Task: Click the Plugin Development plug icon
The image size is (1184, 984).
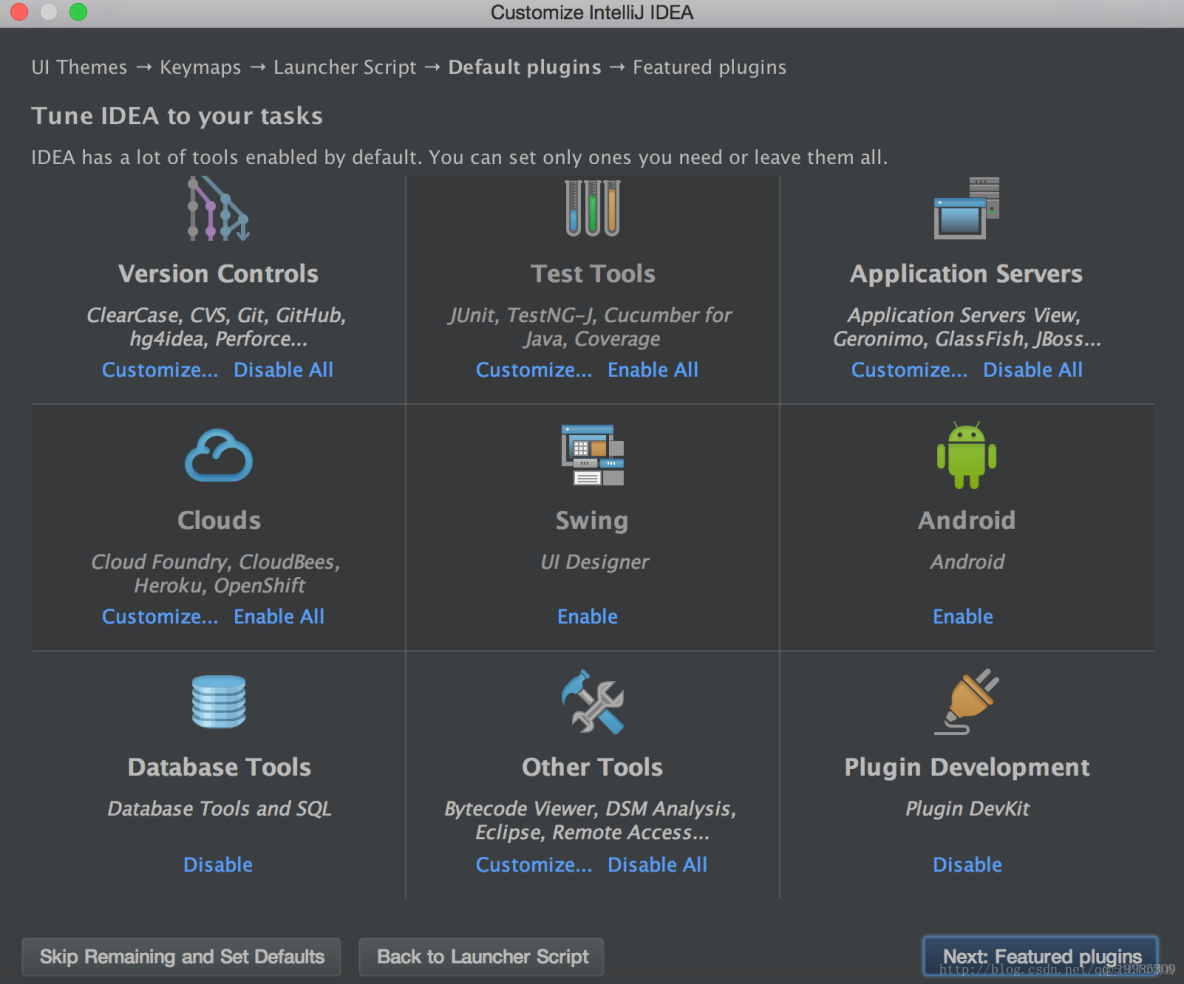Action: coord(966,702)
